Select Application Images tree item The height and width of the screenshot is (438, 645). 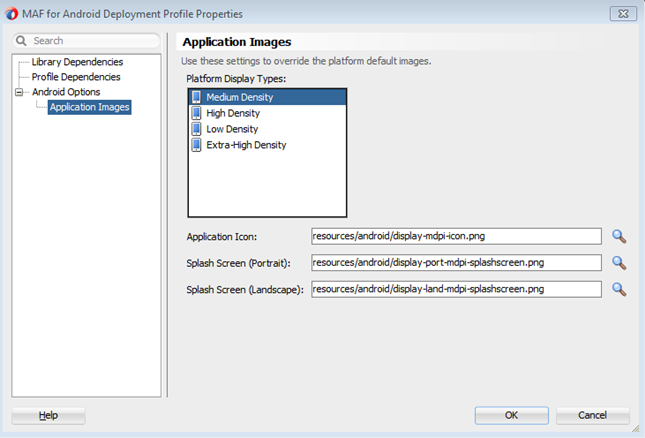[x=90, y=107]
